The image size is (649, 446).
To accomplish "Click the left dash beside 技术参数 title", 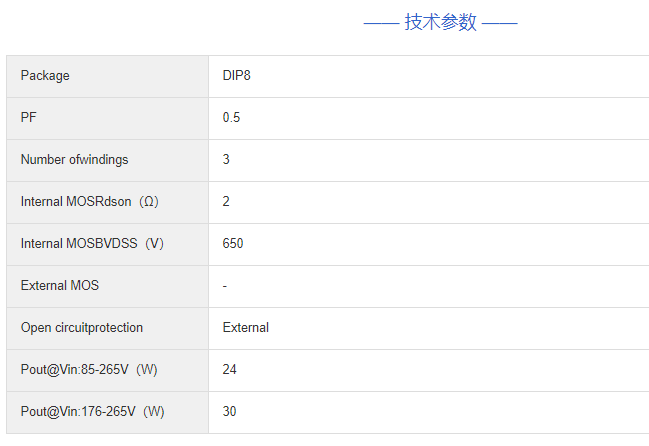I will [x=381, y=23].
